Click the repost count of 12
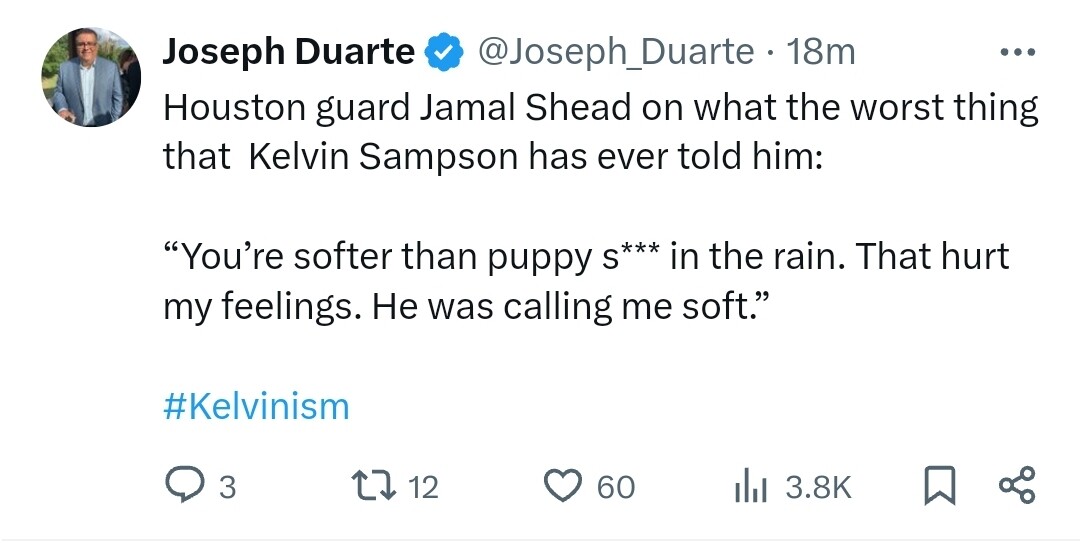 coord(424,487)
